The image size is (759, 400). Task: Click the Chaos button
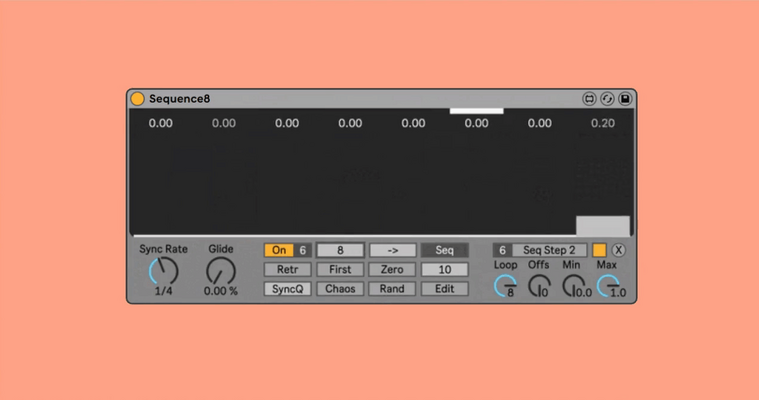coord(340,289)
